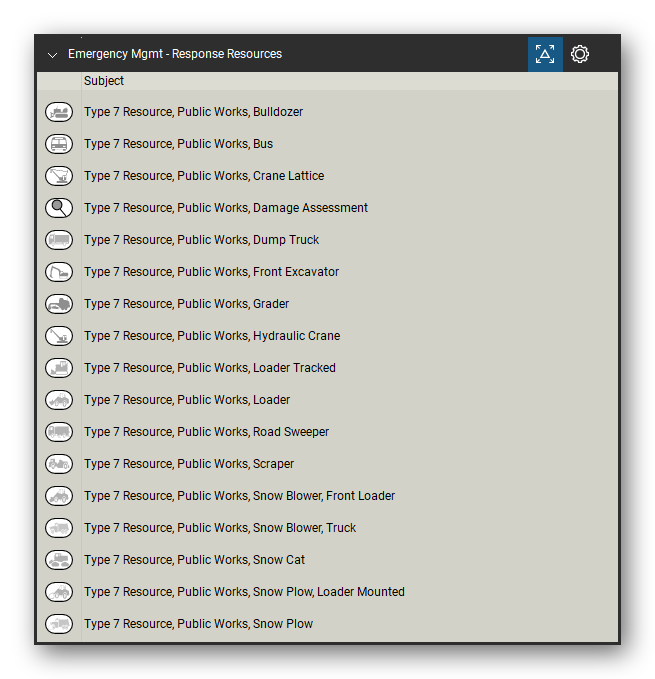Collapse the Emergency Mgmt - Response Resources panel

pos(52,55)
